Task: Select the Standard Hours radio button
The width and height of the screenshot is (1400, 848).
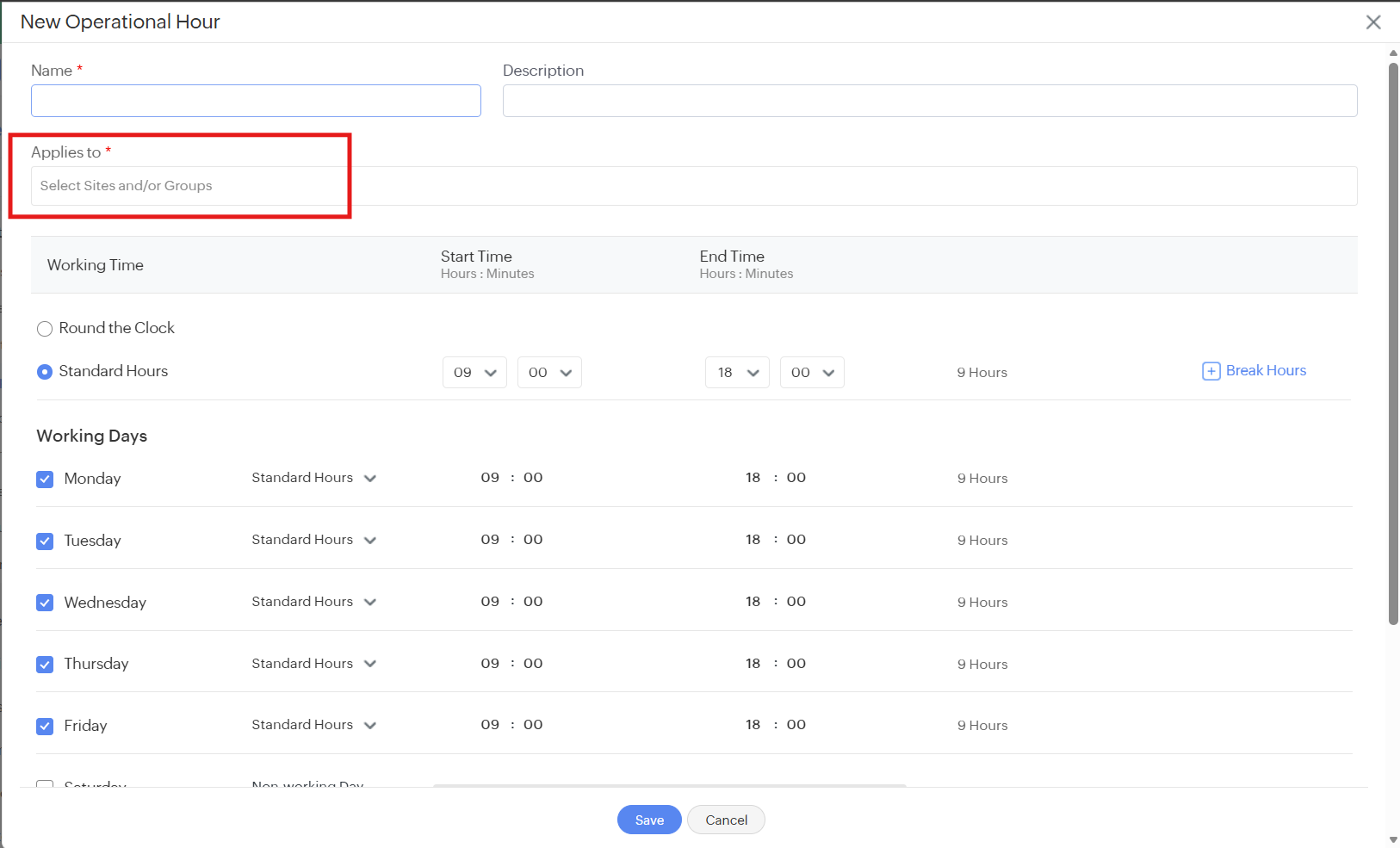Action: (45, 372)
